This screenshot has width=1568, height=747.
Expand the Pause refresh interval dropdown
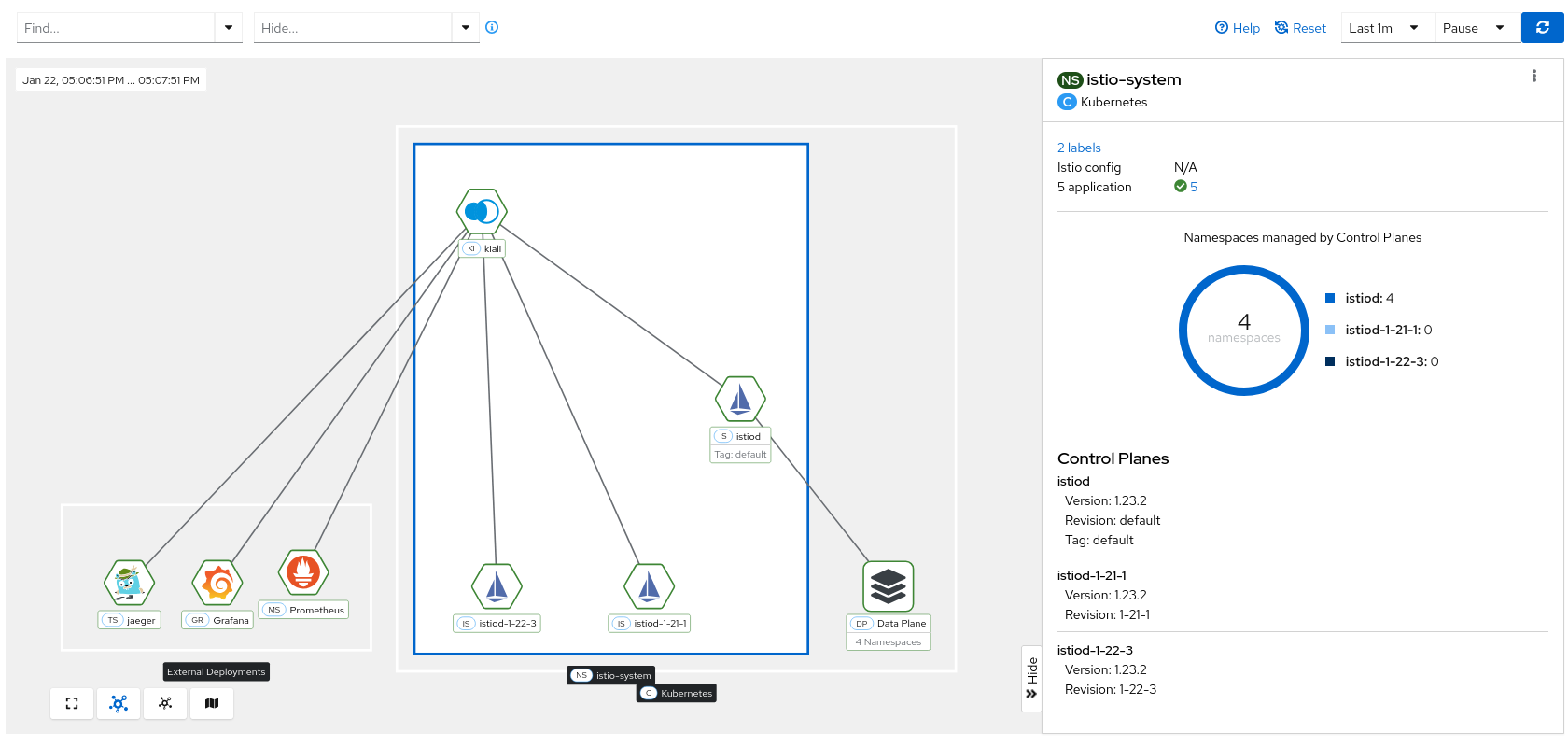1473,28
